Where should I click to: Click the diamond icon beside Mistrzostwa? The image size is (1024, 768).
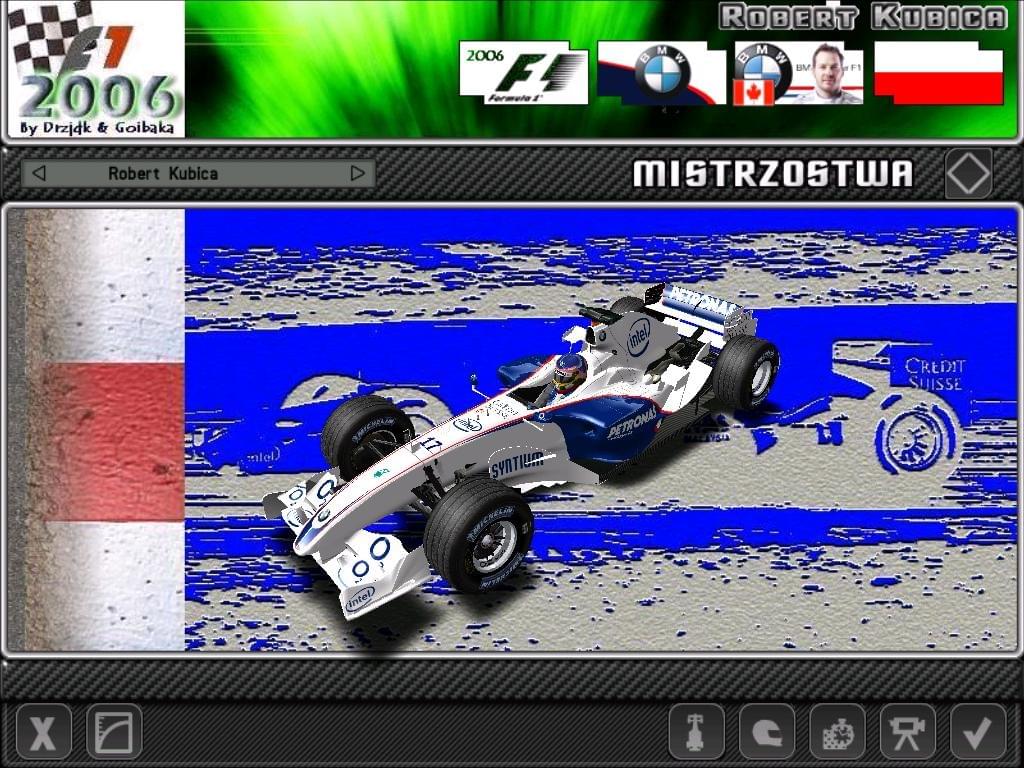click(968, 174)
